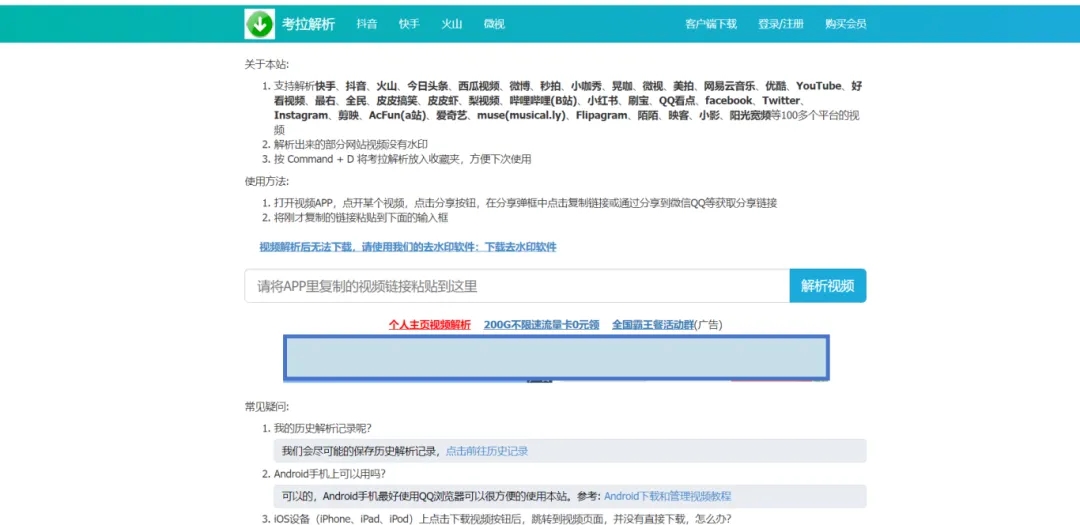1080x525 pixels.
Task: Go to 登录/注册
Action: [780, 24]
